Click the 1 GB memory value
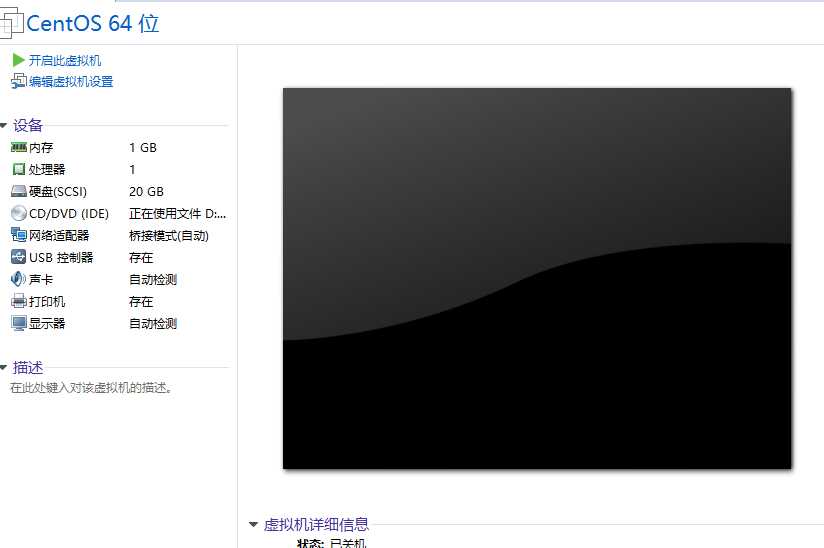 coord(143,148)
